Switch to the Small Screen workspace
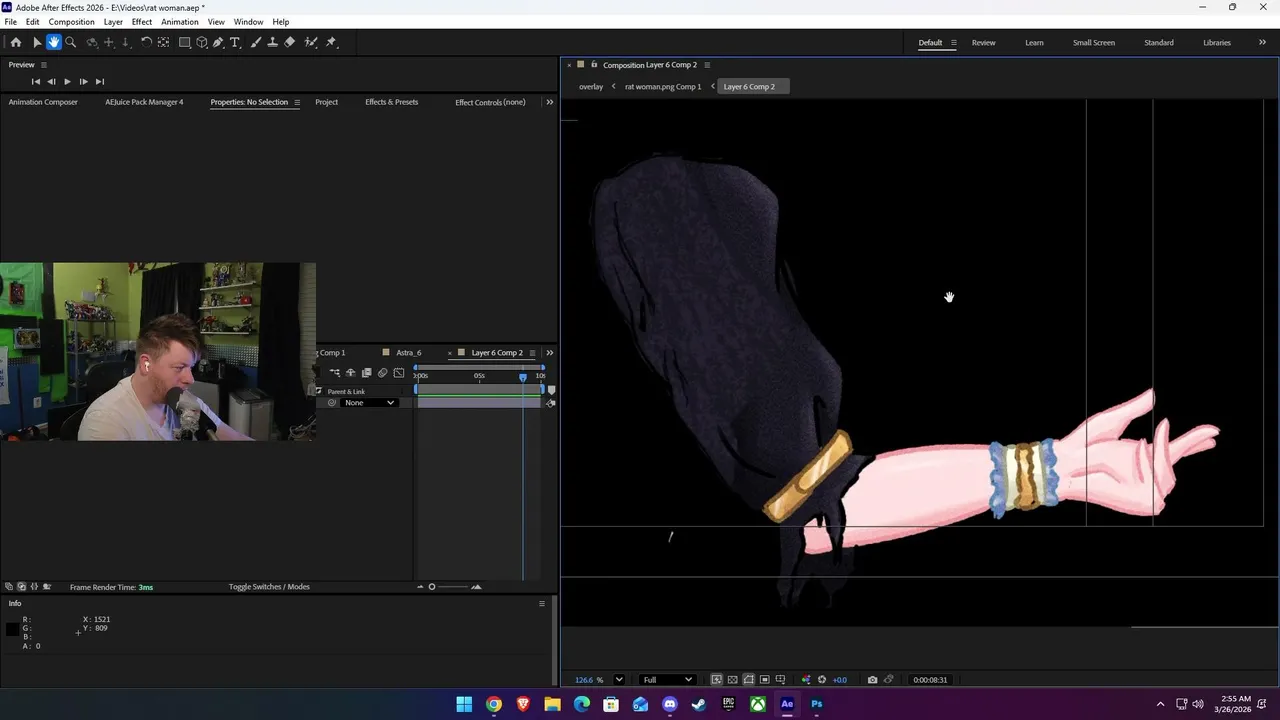Screen dimensions: 1280x720 [x=1094, y=43]
